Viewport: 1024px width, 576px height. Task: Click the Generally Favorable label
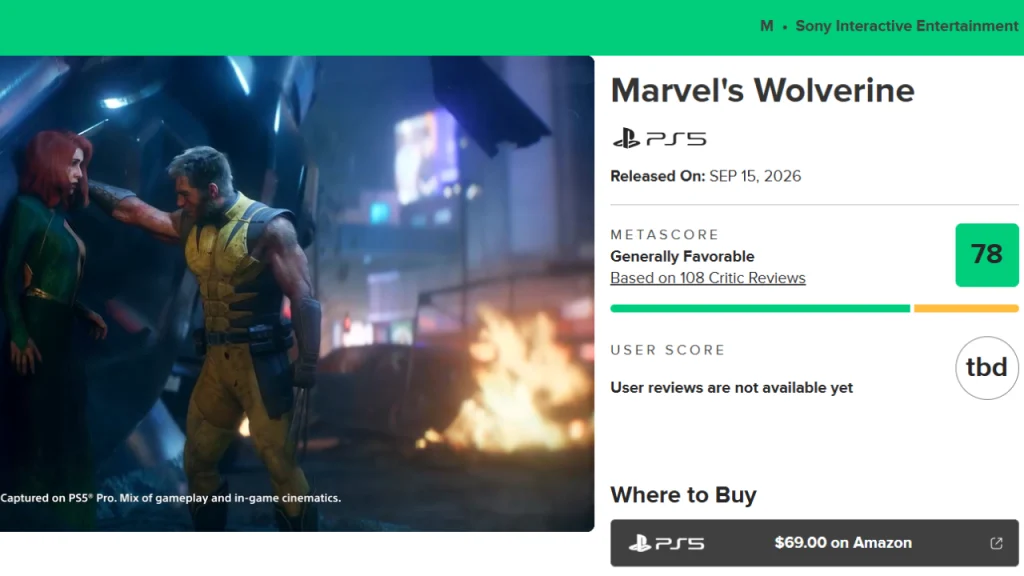tap(682, 257)
